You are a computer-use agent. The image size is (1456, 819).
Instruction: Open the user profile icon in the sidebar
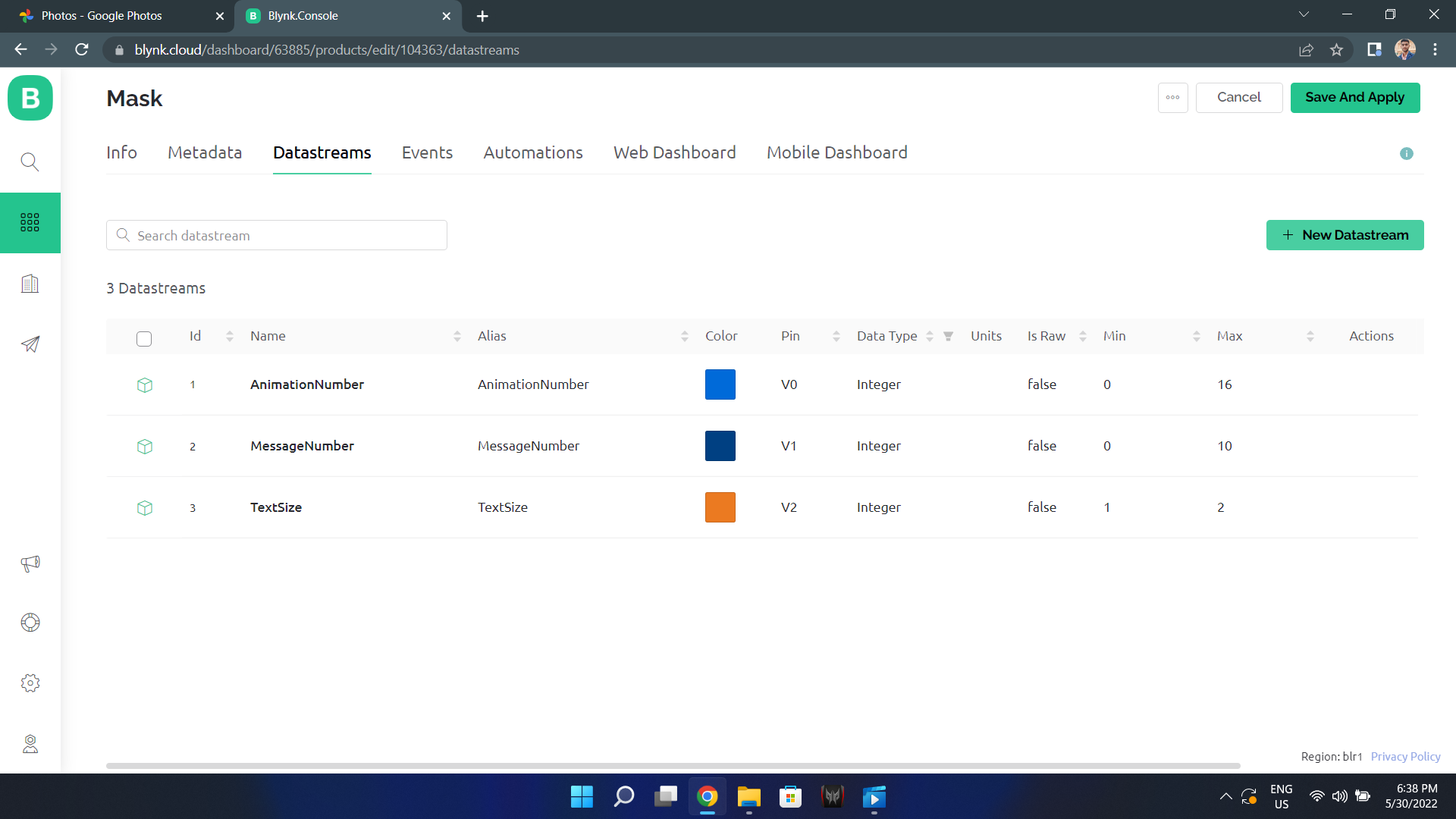click(30, 743)
